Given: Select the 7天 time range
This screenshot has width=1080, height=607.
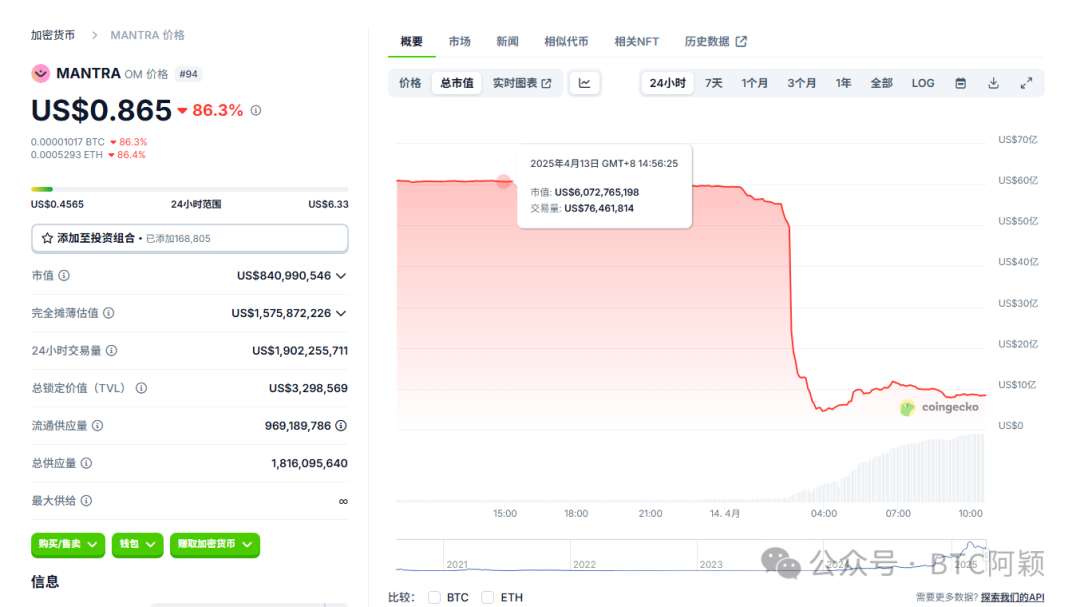Looking at the screenshot, I should coord(714,83).
